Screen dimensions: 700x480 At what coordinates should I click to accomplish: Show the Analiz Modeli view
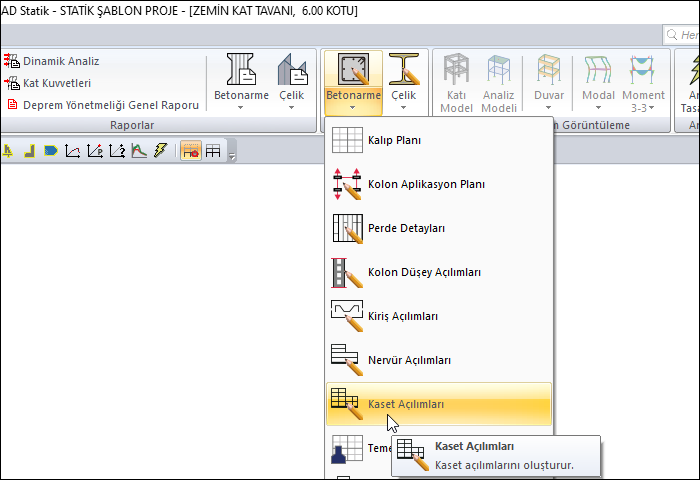[x=499, y=83]
